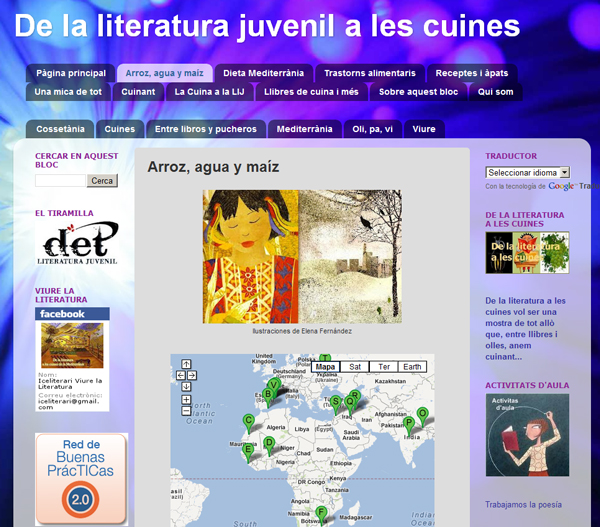
Task: Click the map pan up arrow
Action: [186, 365]
